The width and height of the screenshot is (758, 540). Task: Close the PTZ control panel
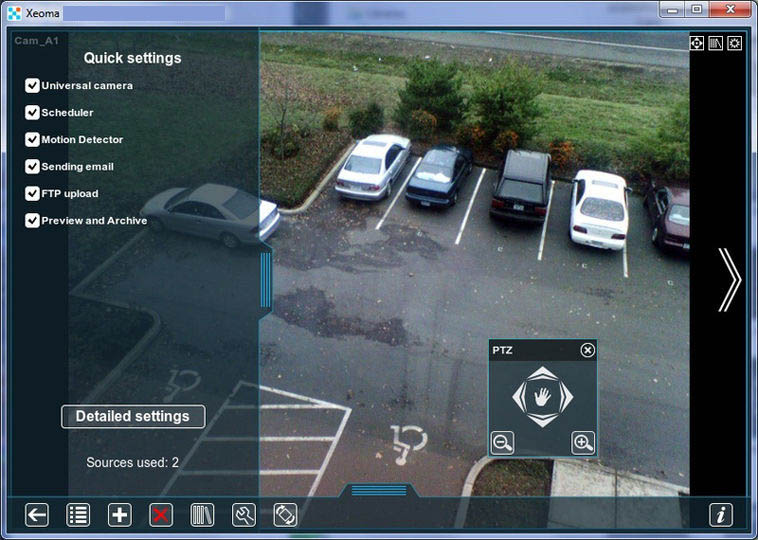click(587, 350)
